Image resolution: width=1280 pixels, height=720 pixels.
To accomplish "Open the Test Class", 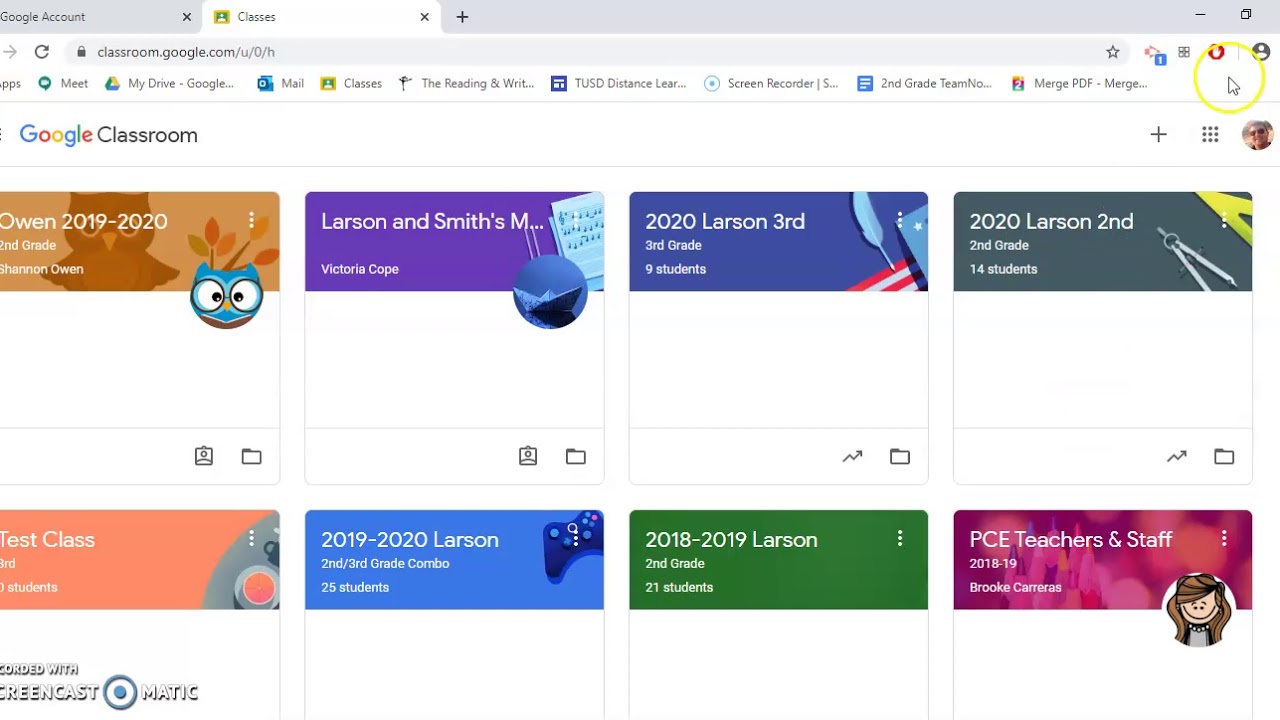I will pyautogui.click(x=47, y=539).
